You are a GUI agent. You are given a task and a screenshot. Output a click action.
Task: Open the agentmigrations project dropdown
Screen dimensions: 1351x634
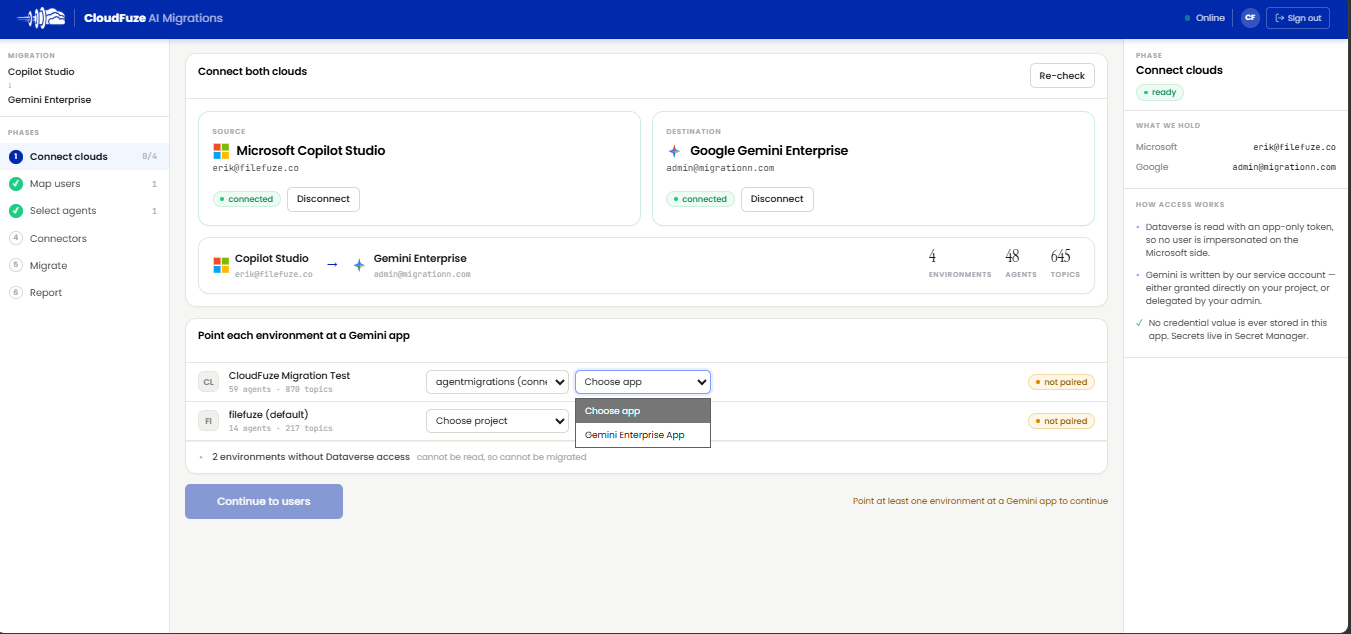(x=497, y=382)
